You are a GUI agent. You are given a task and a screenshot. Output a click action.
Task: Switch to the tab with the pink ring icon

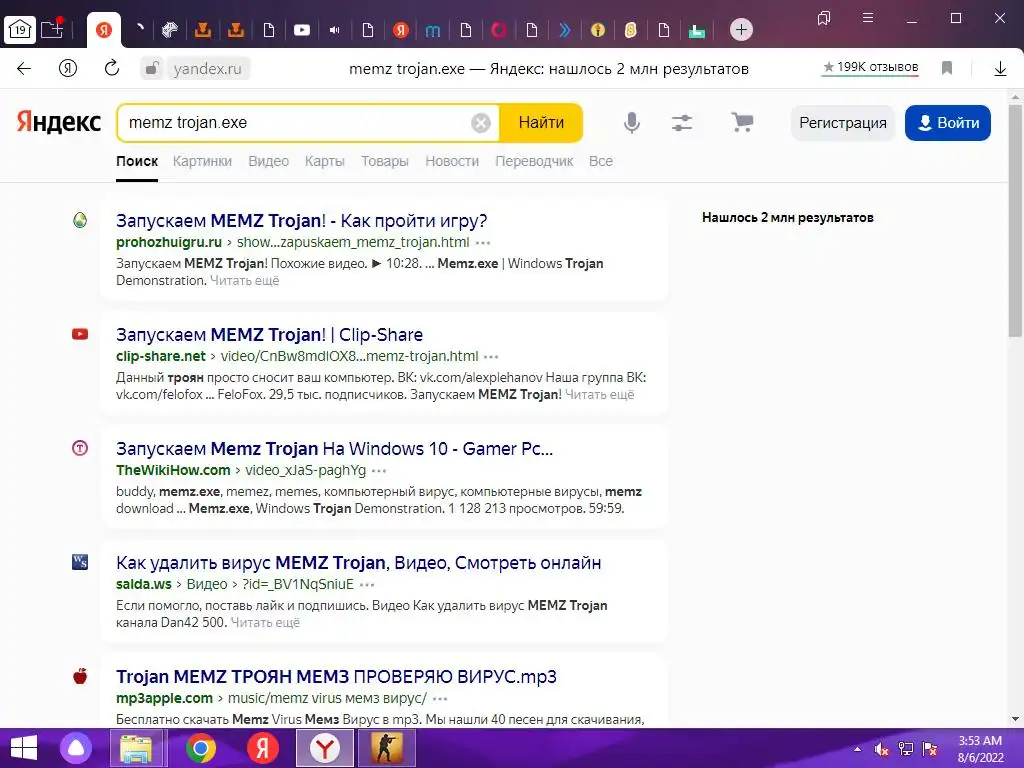(x=499, y=30)
